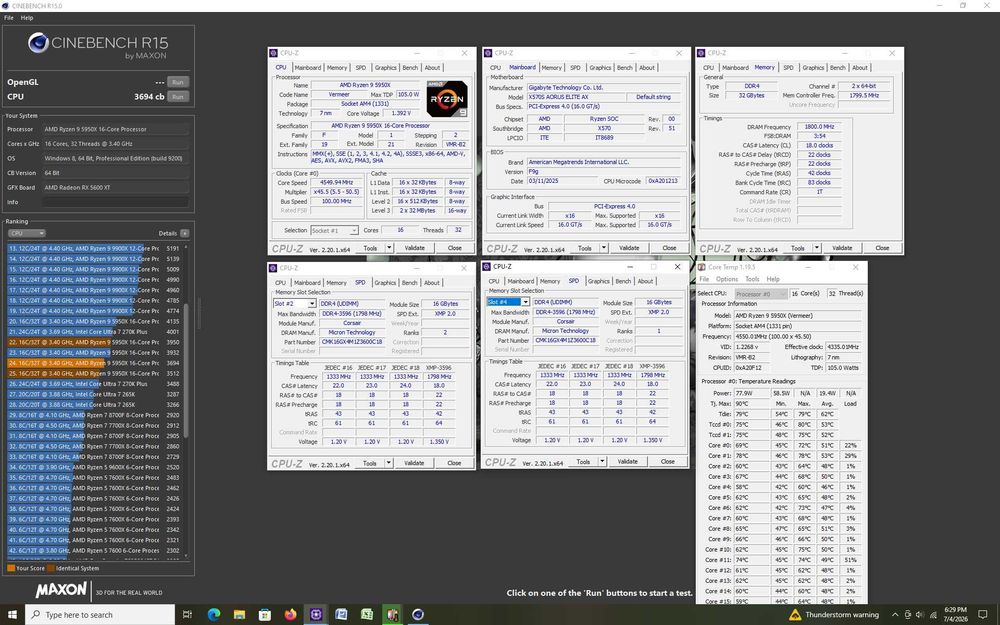Image resolution: width=1000 pixels, height=625 pixels.
Task: Click Validate in CPU-Z Mainboard window
Action: pos(629,247)
